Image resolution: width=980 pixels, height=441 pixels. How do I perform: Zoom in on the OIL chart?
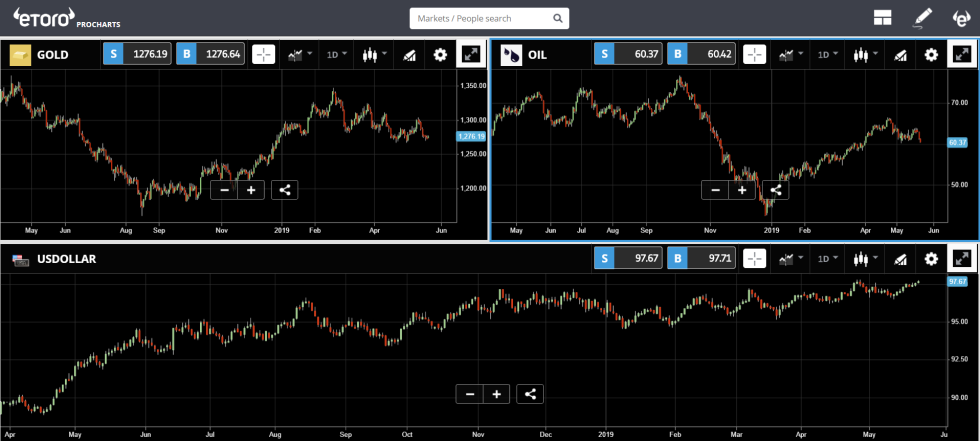coord(742,190)
